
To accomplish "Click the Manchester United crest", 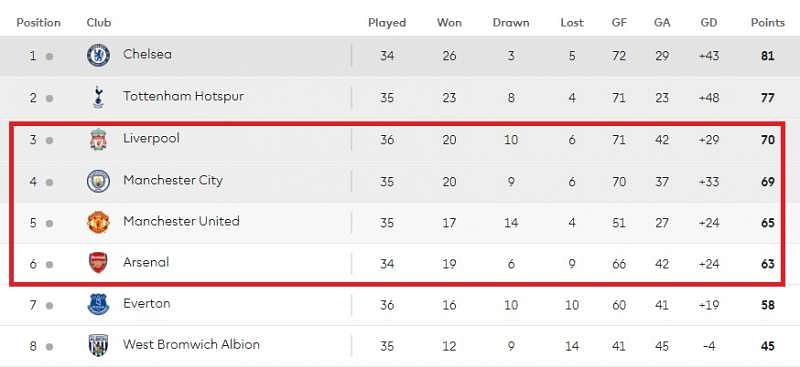I will pyautogui.click(x=98, y=223).
